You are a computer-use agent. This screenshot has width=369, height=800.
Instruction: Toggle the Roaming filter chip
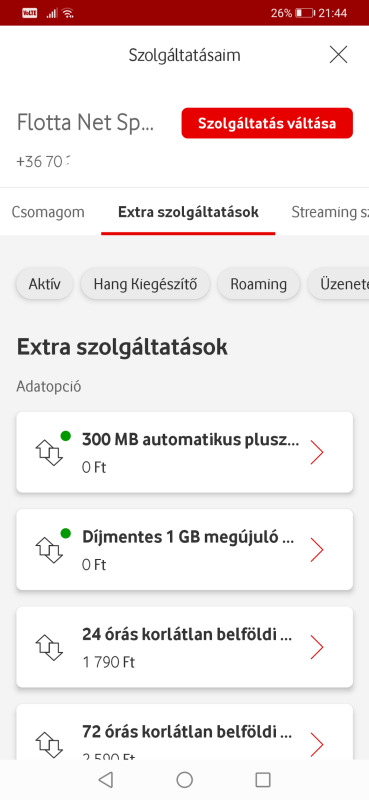pos(258,284)
